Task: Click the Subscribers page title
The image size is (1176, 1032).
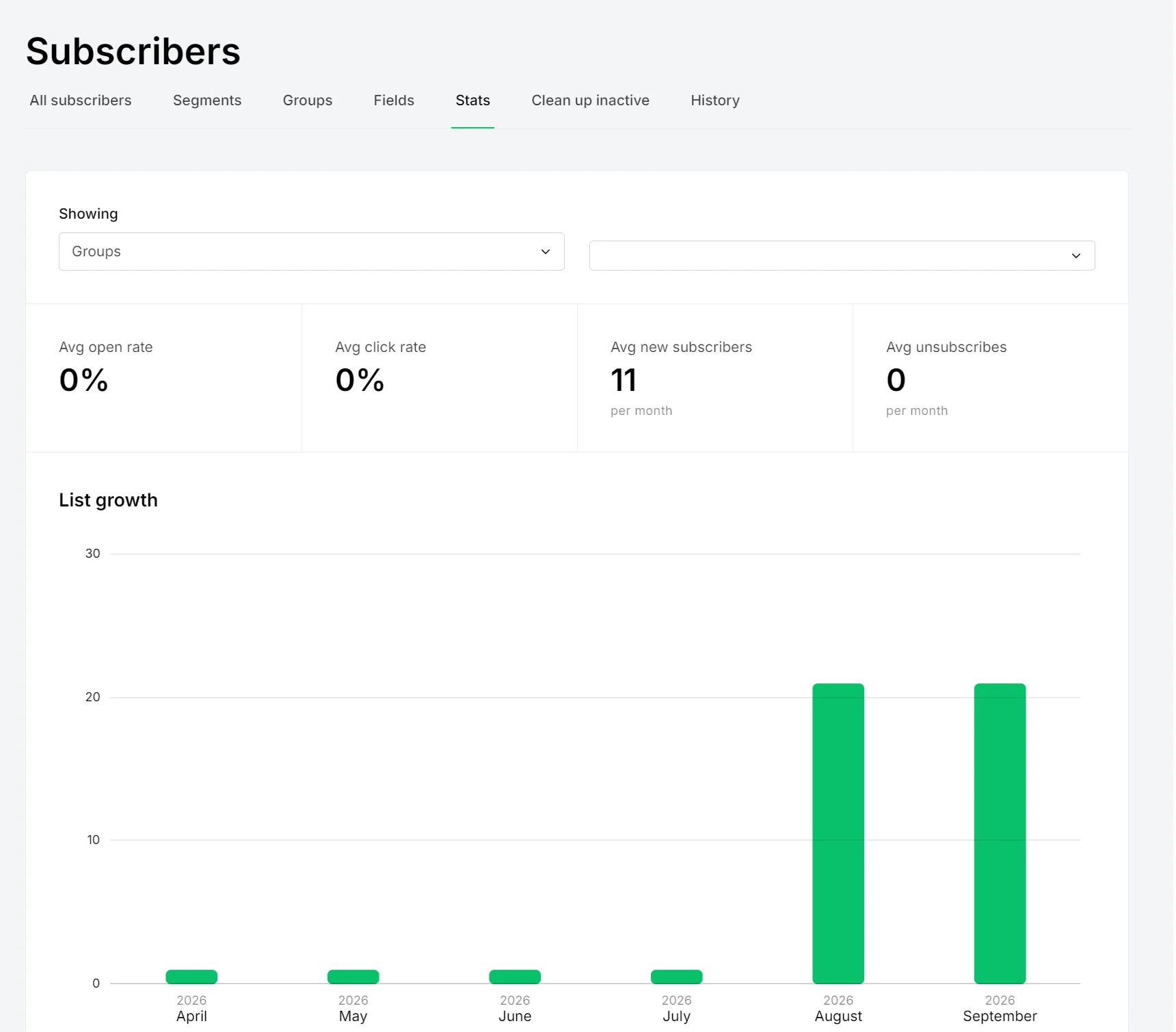Action: (133, 51)
